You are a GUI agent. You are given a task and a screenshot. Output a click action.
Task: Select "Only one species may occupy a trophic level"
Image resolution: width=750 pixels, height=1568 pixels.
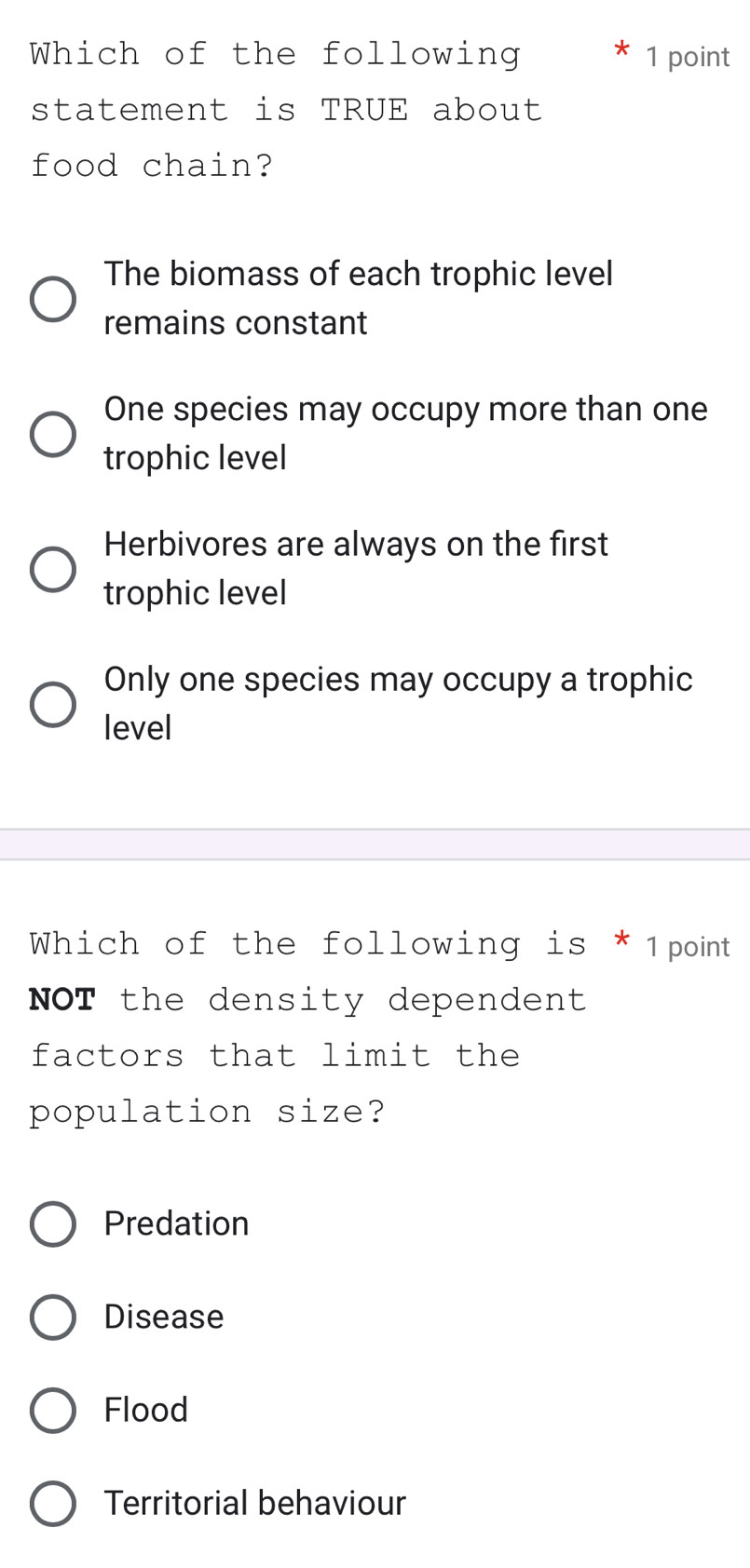pos(53,704)
